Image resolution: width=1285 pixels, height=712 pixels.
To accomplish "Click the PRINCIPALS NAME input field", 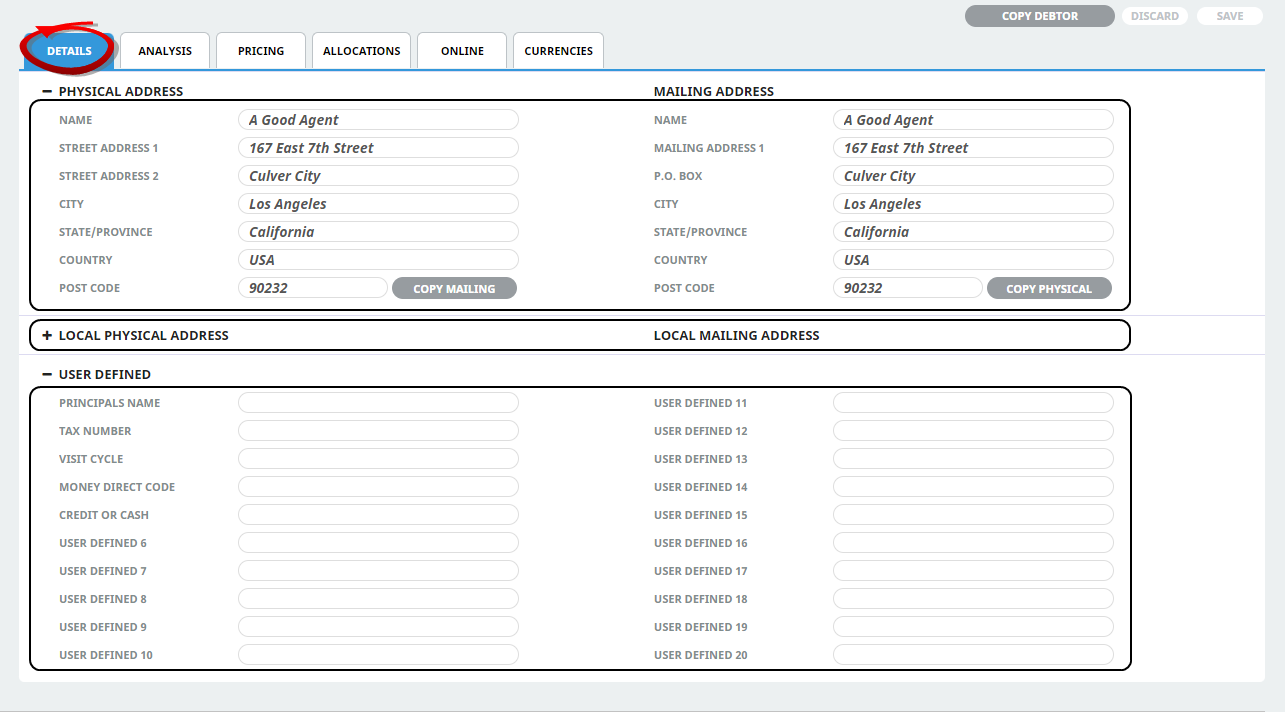I will pos(378,402).
